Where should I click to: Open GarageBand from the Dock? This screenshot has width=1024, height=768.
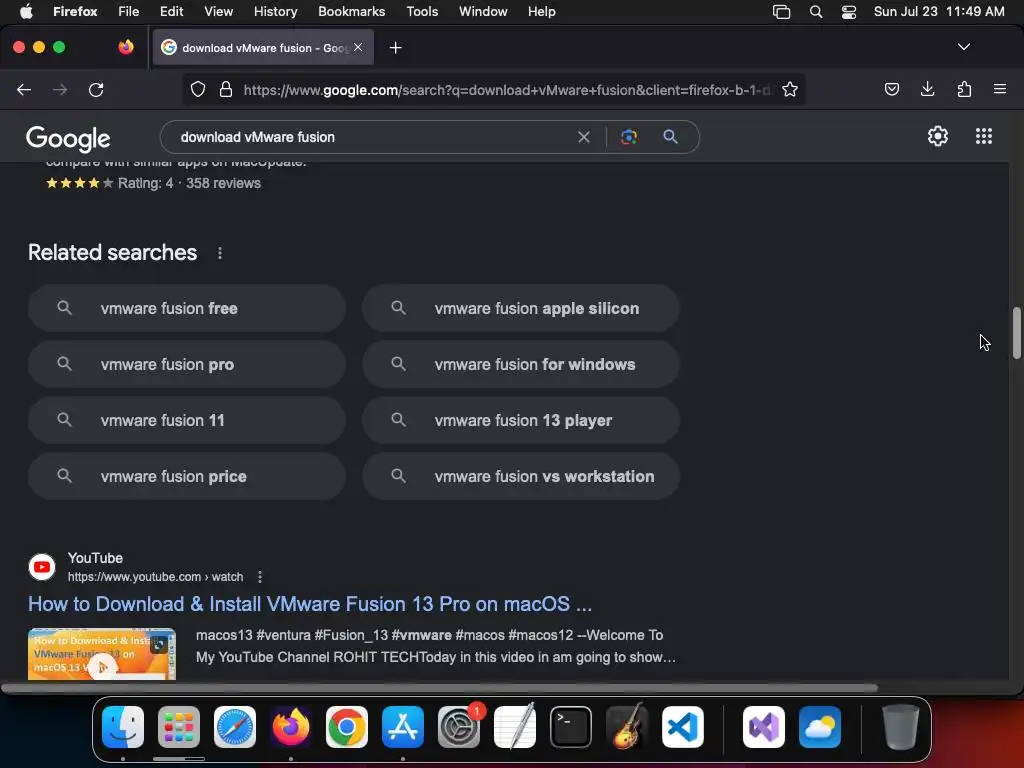point(627,727)
